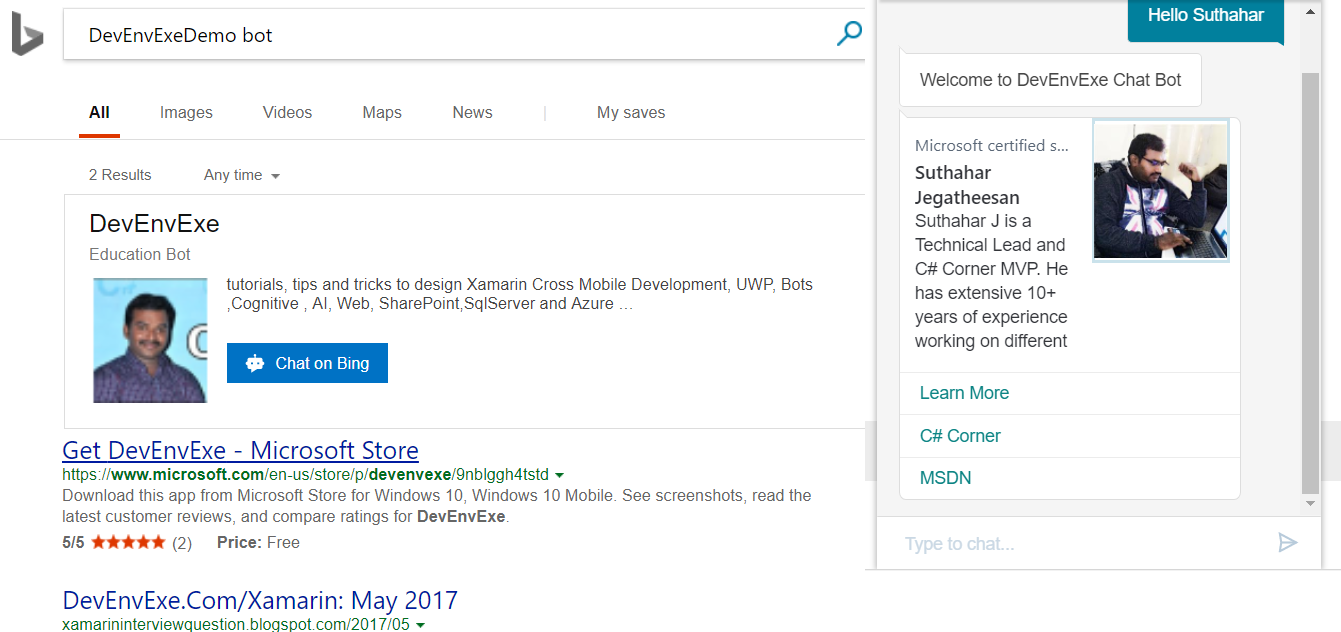Go to My saves
The image size is (1341, 632).
pos(631,112)
